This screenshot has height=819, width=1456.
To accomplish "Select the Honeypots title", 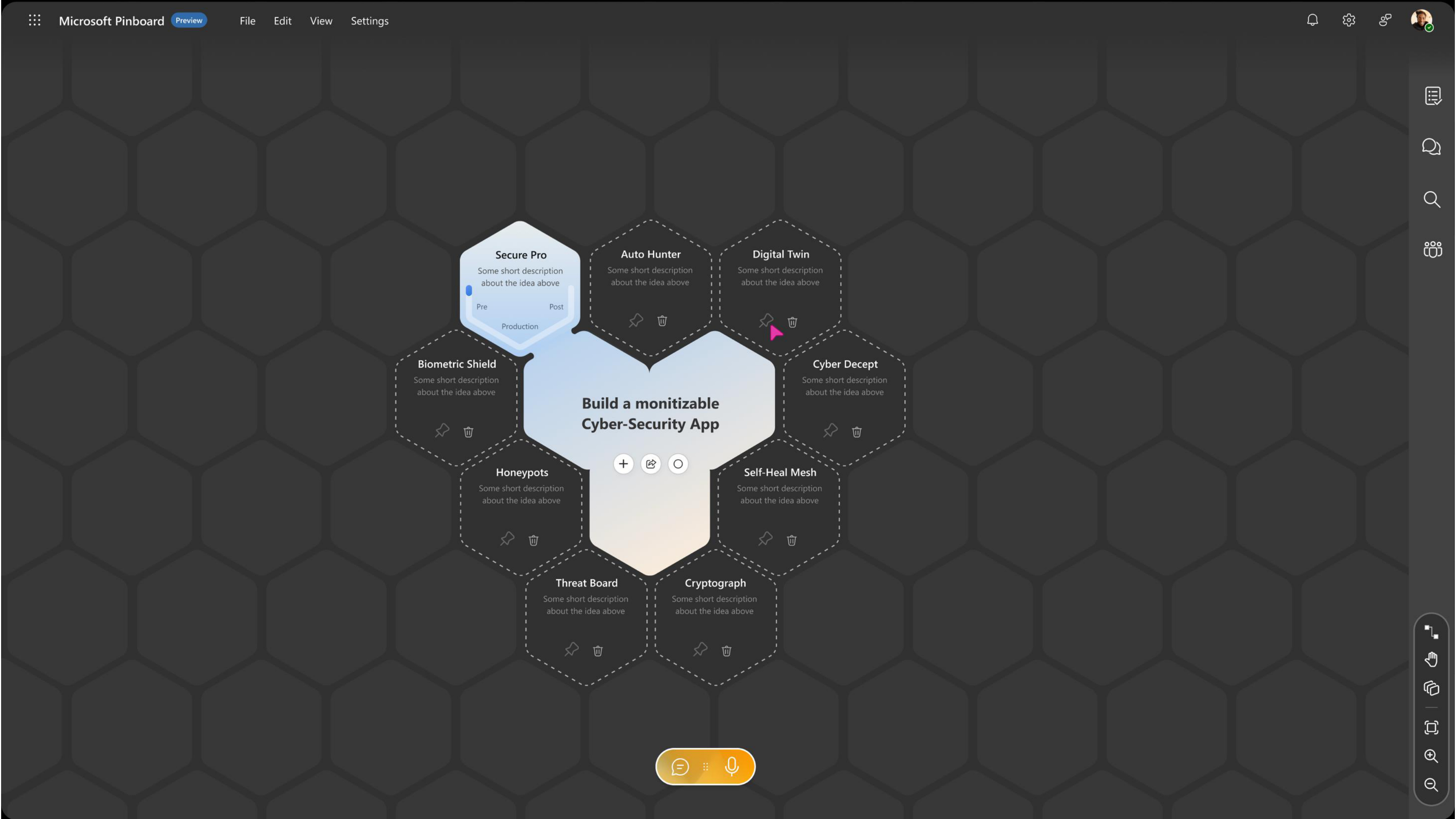I will click(522, 472).
